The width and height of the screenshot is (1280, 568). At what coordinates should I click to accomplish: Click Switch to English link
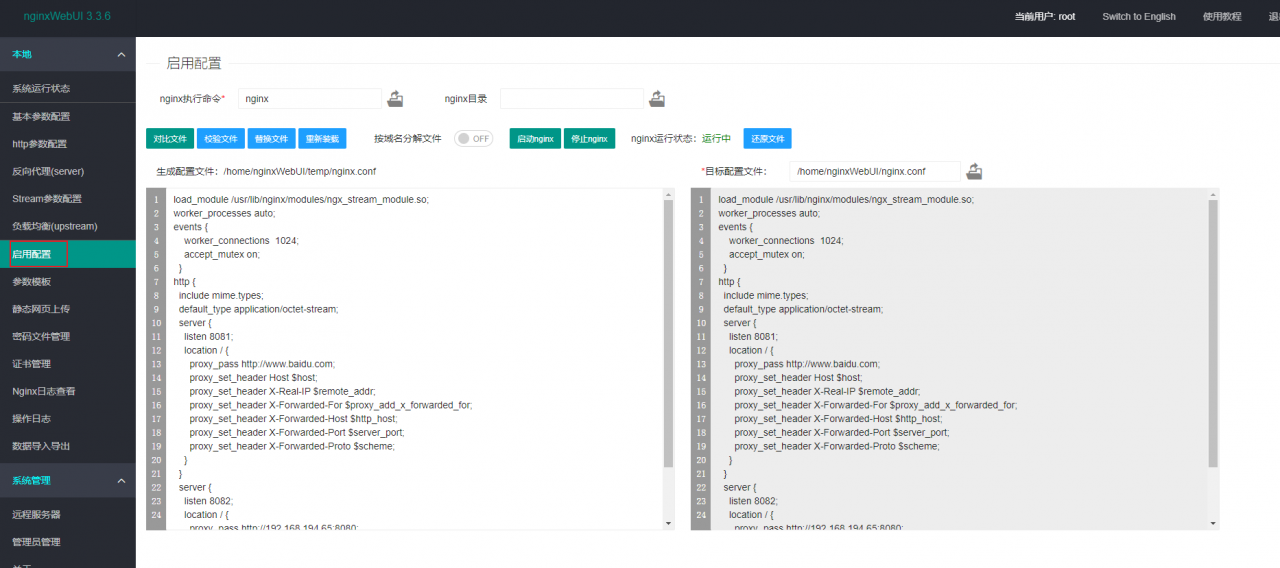tap(1139, 17)
